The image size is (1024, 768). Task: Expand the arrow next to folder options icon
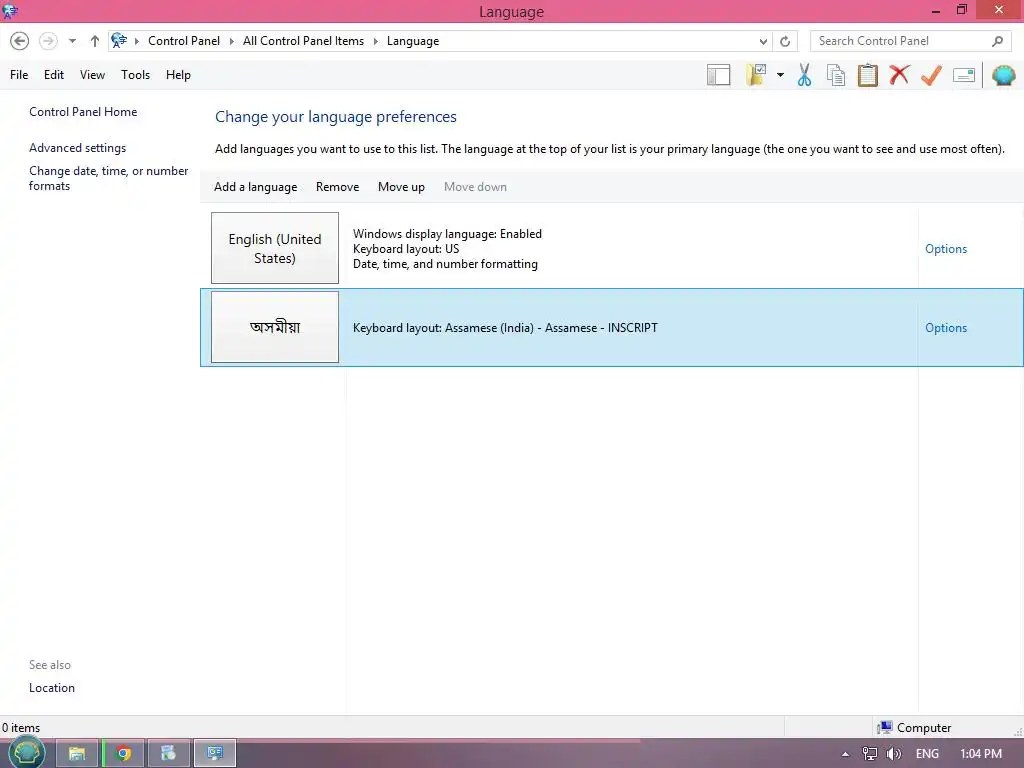(780, 75)
